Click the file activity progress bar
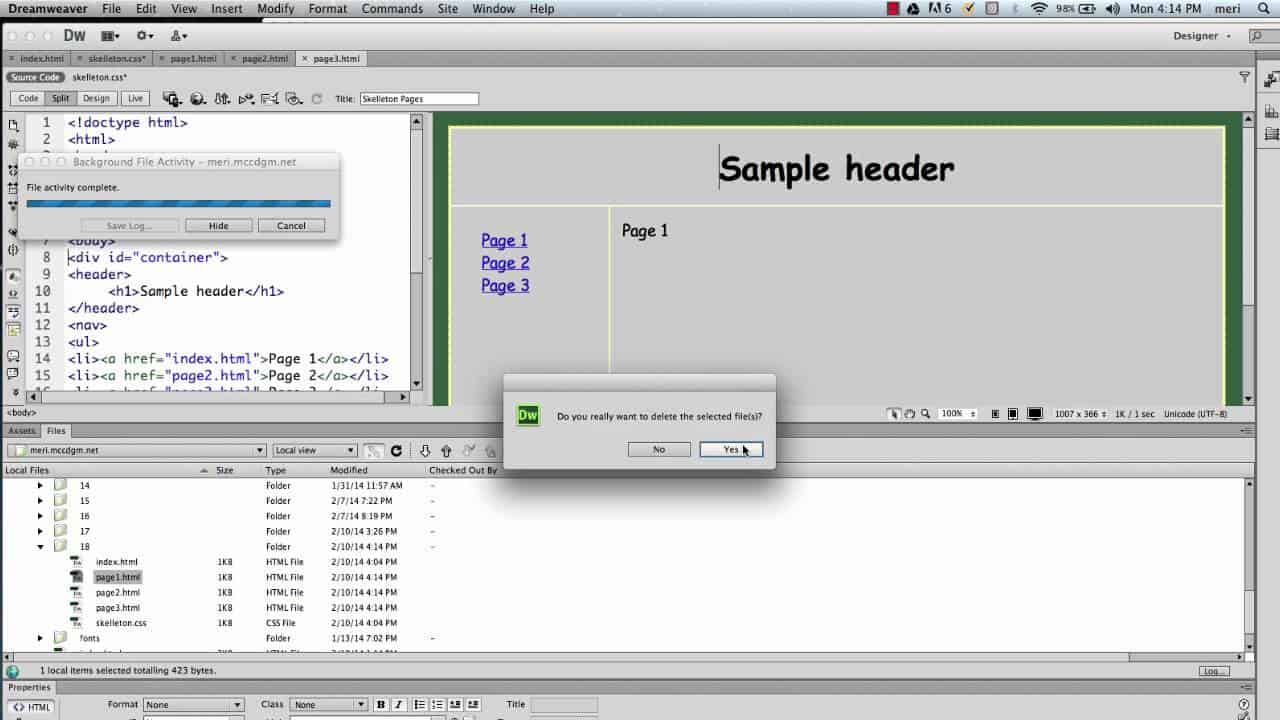The width and height of the screenshot is (1280, 720). 178,203
